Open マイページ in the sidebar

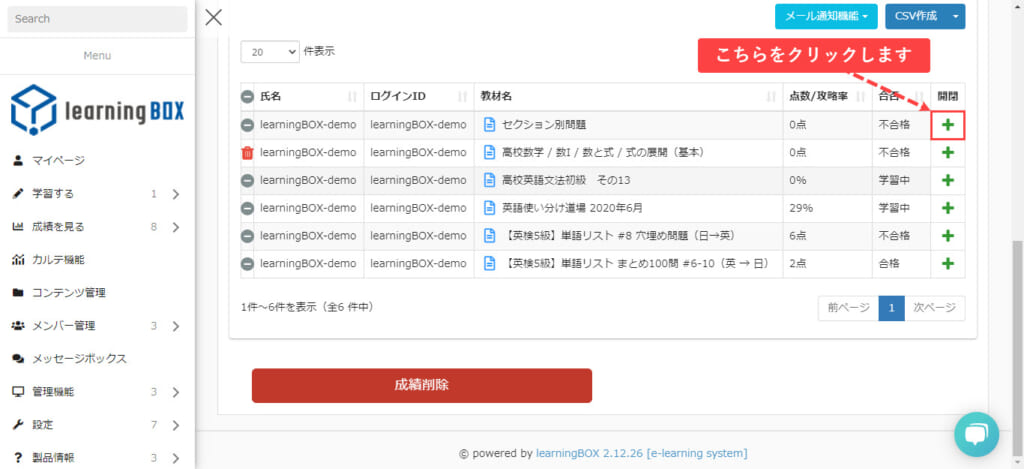click(x=58, y=160)
